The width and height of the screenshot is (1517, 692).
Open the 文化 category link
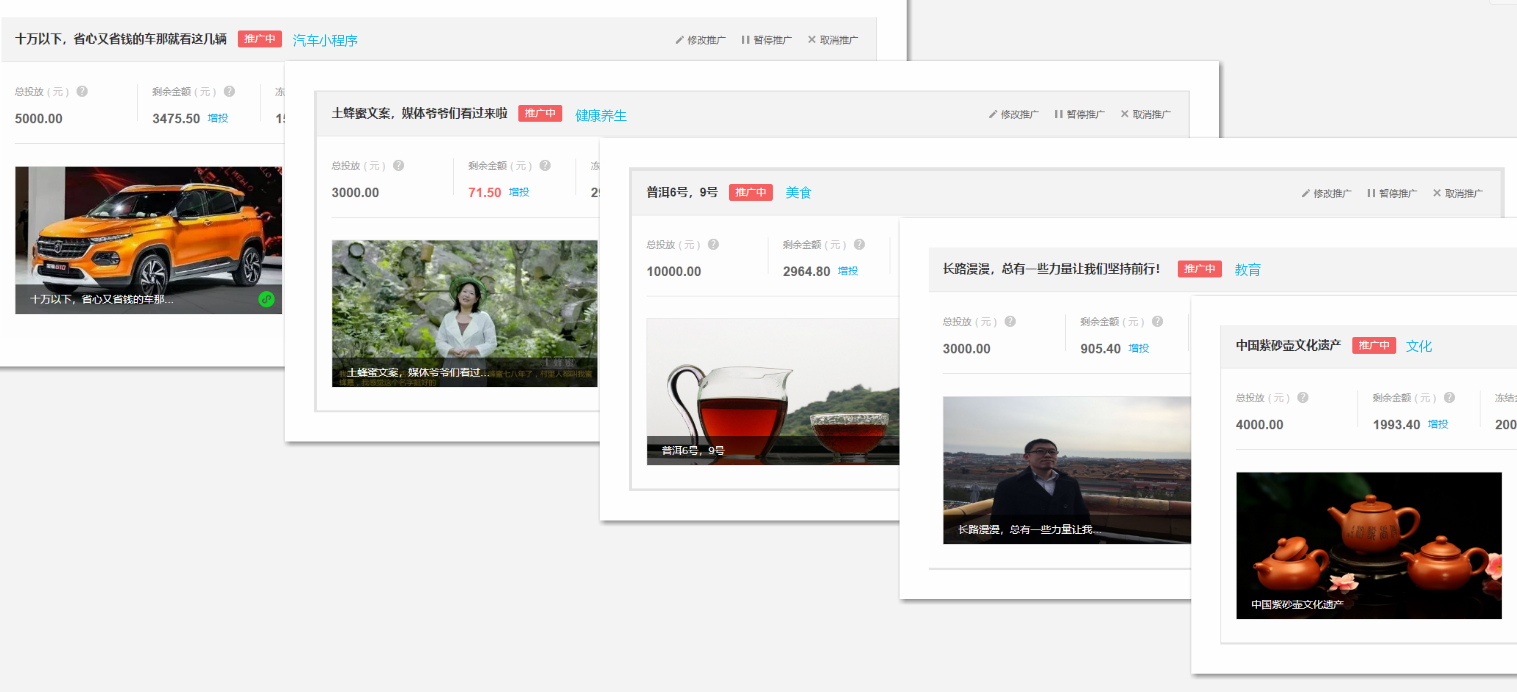tap(1419, 346)
